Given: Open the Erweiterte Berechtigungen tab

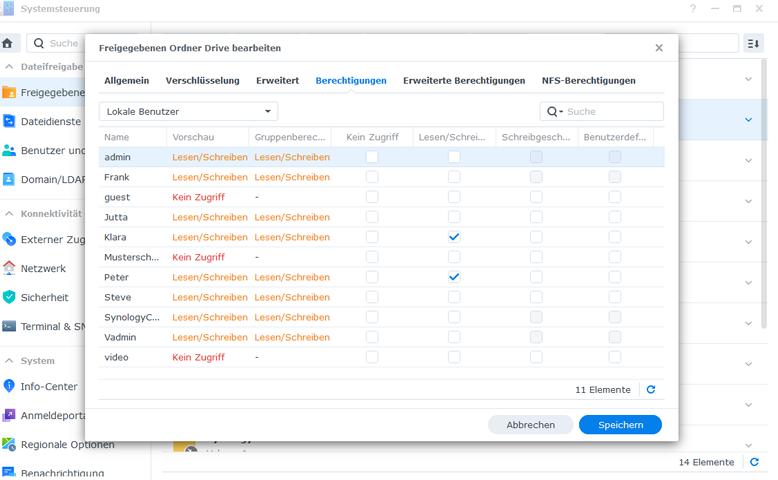Looking at the screenshot, I should (x=464, y=80).
